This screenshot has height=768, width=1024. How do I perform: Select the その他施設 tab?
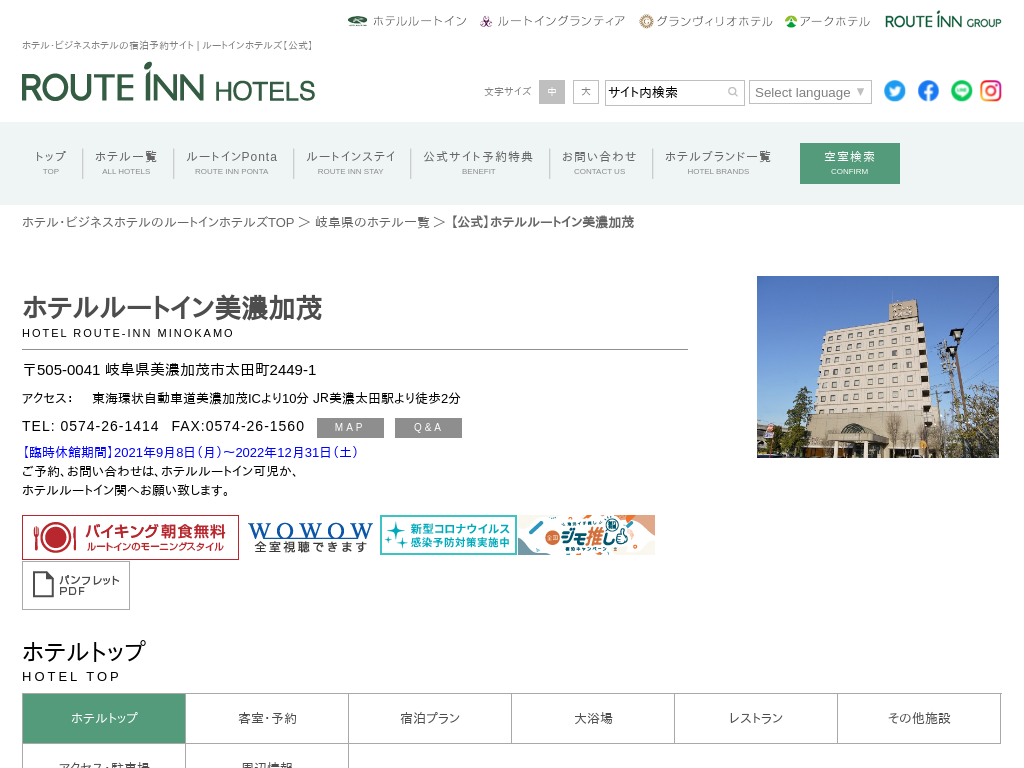point(920,718)
